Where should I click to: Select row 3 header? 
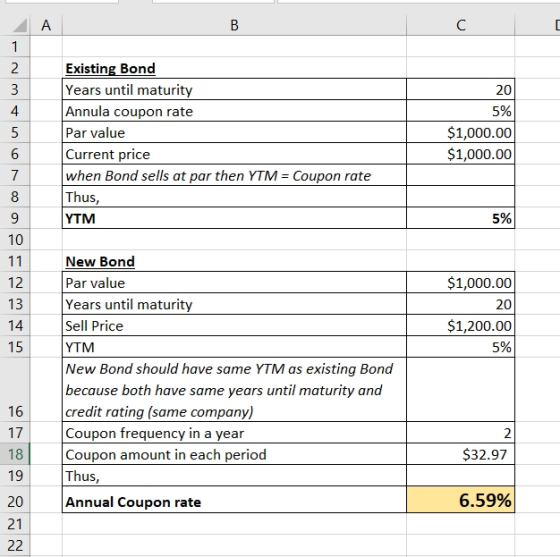pyautogui.click(x=15, y=89)
